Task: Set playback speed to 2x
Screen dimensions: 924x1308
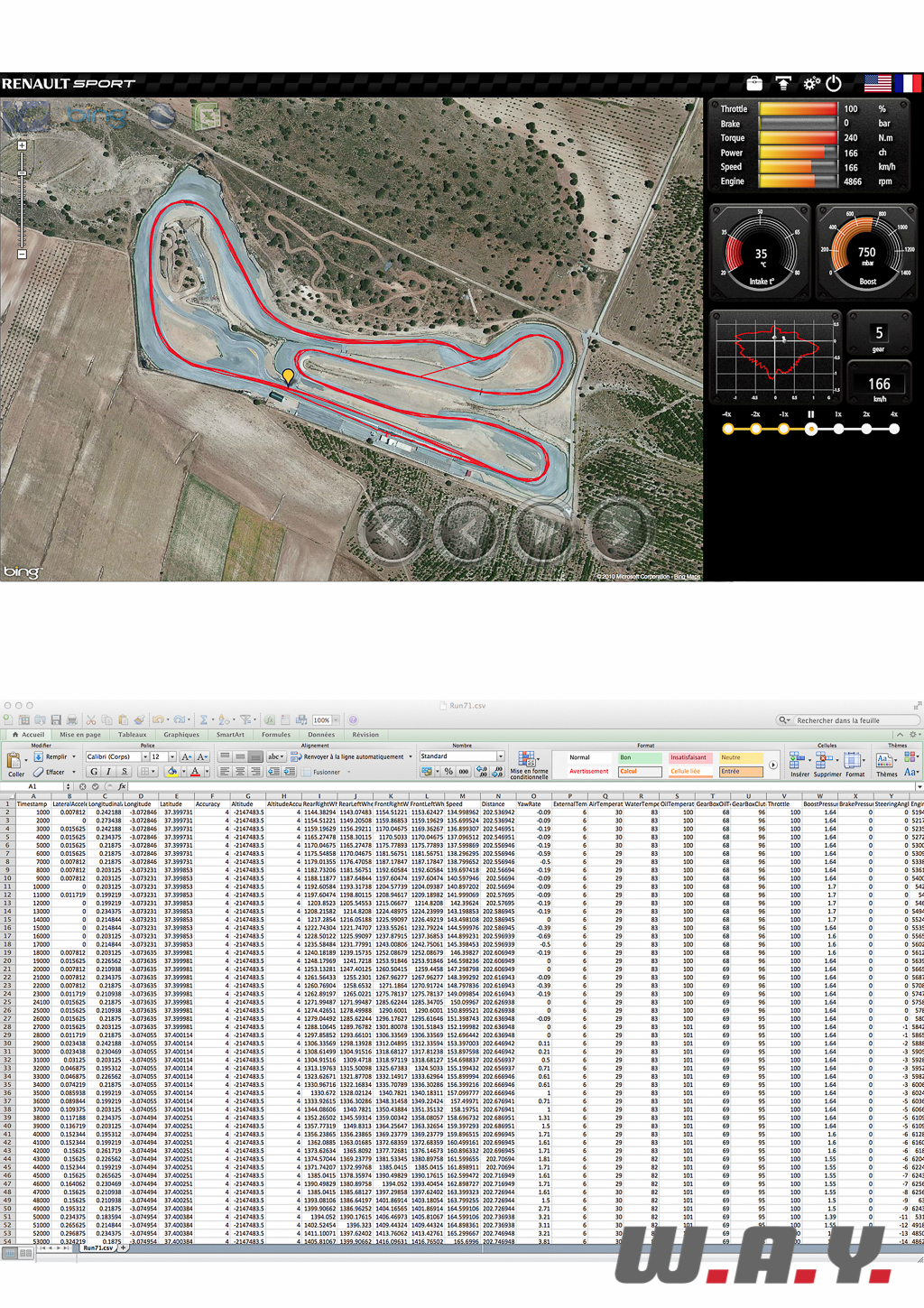Action: 866,430
